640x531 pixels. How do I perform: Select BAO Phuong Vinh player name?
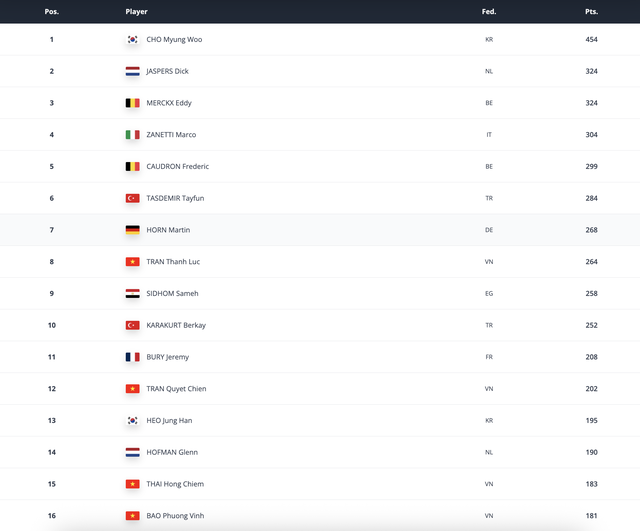[175, 516]
